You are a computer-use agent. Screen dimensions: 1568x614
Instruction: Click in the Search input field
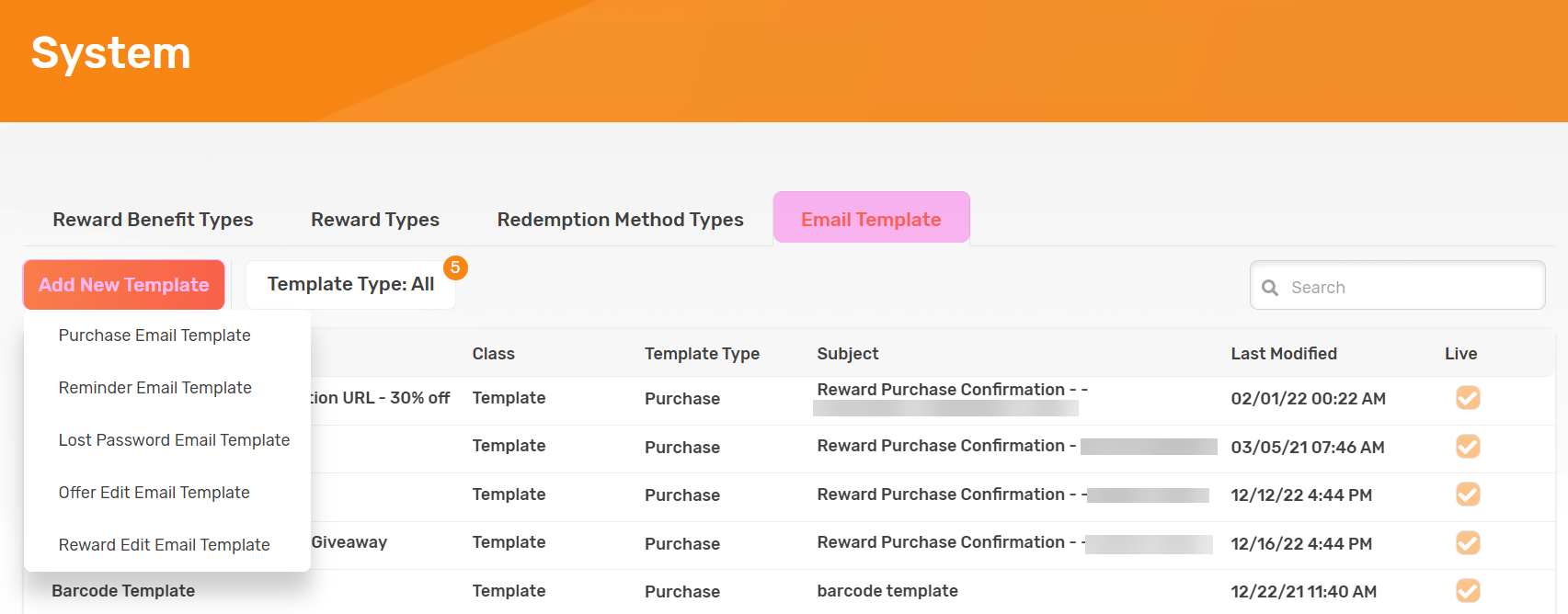(x=1407, y=288)
